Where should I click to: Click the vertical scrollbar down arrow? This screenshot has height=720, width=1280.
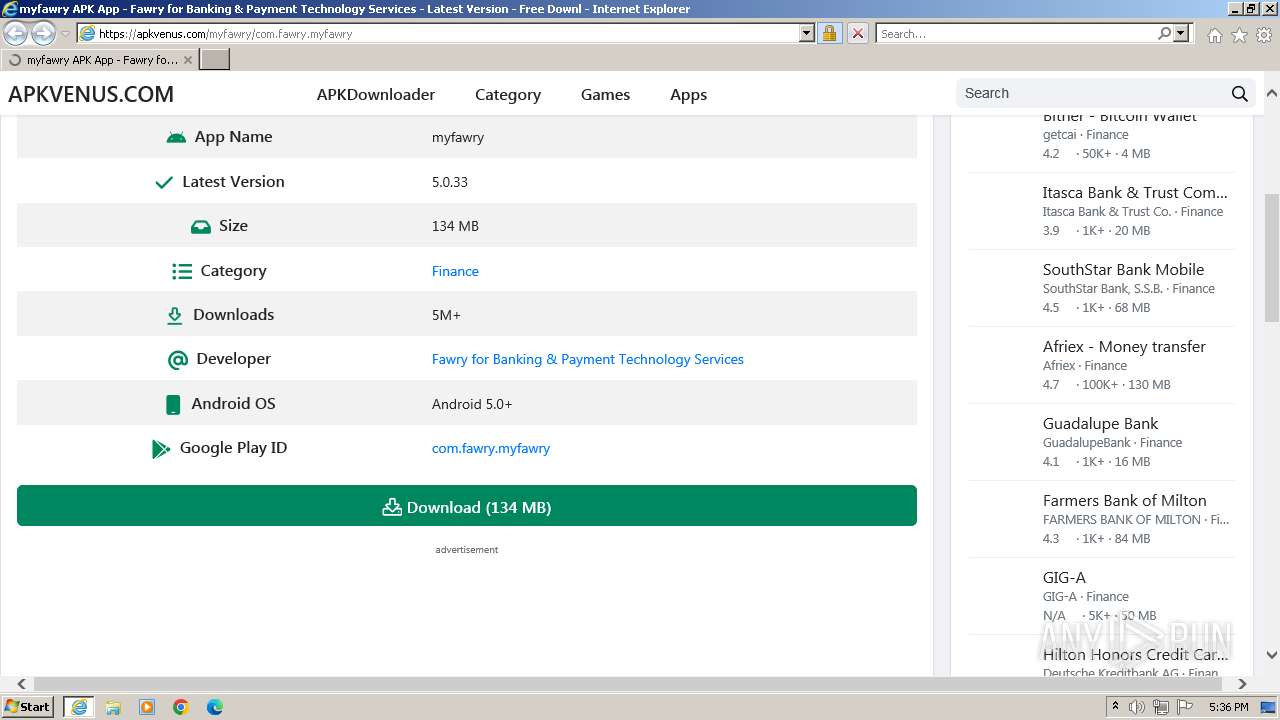click(x=1272, y=655)
